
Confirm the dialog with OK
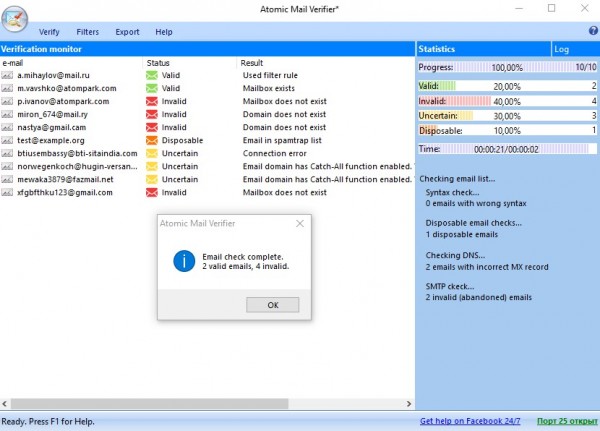pyautogui.click(x=273, y=305)
